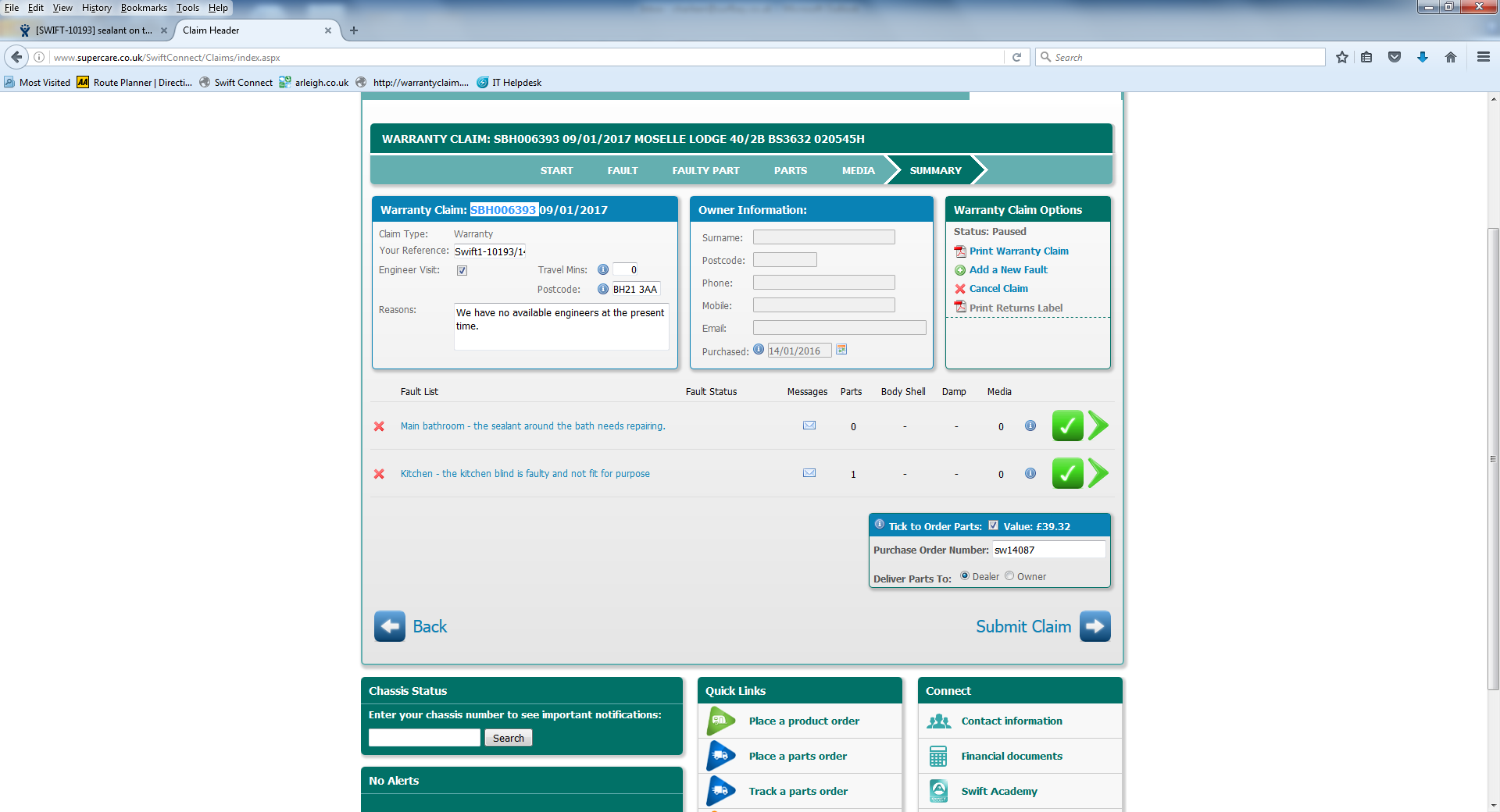Click green tick on Kitchen blind fault row
Viewport: 1500px width, 812px height.
click(1067, 473)
